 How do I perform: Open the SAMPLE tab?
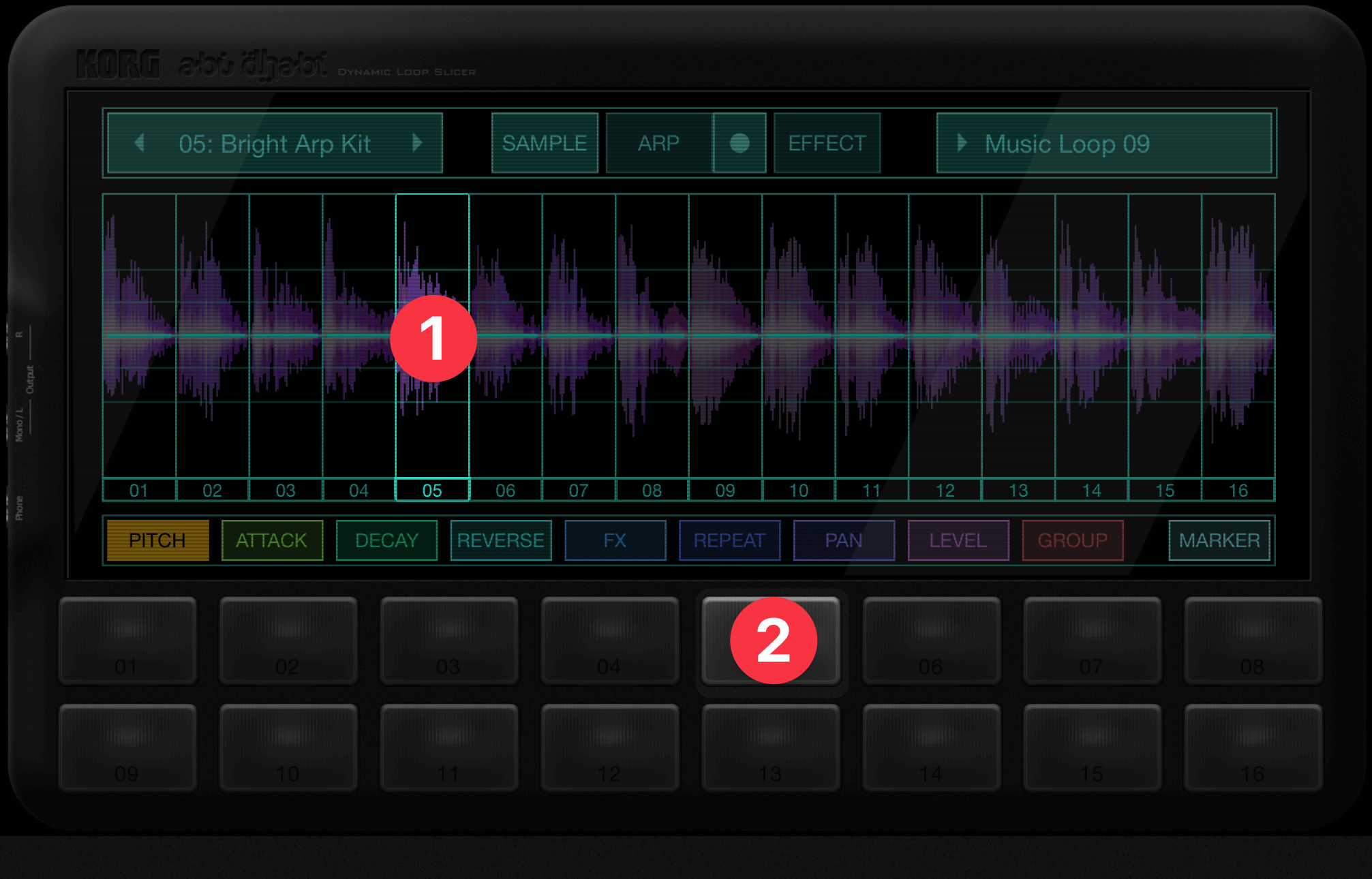pos(545,143)
